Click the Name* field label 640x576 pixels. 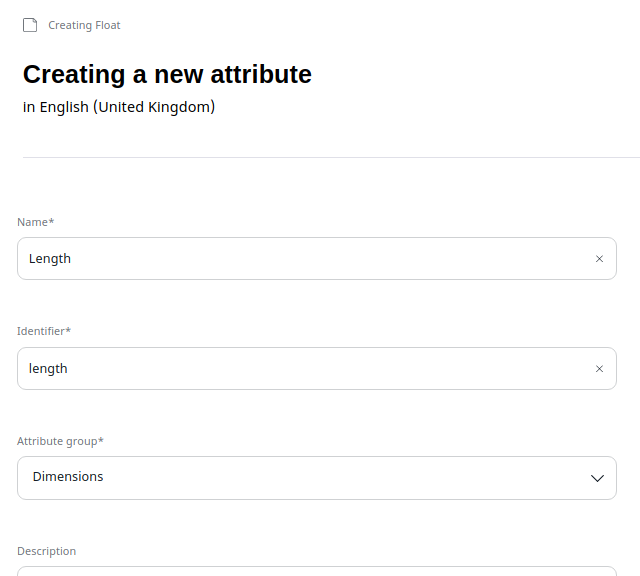[x=36, y=222]
